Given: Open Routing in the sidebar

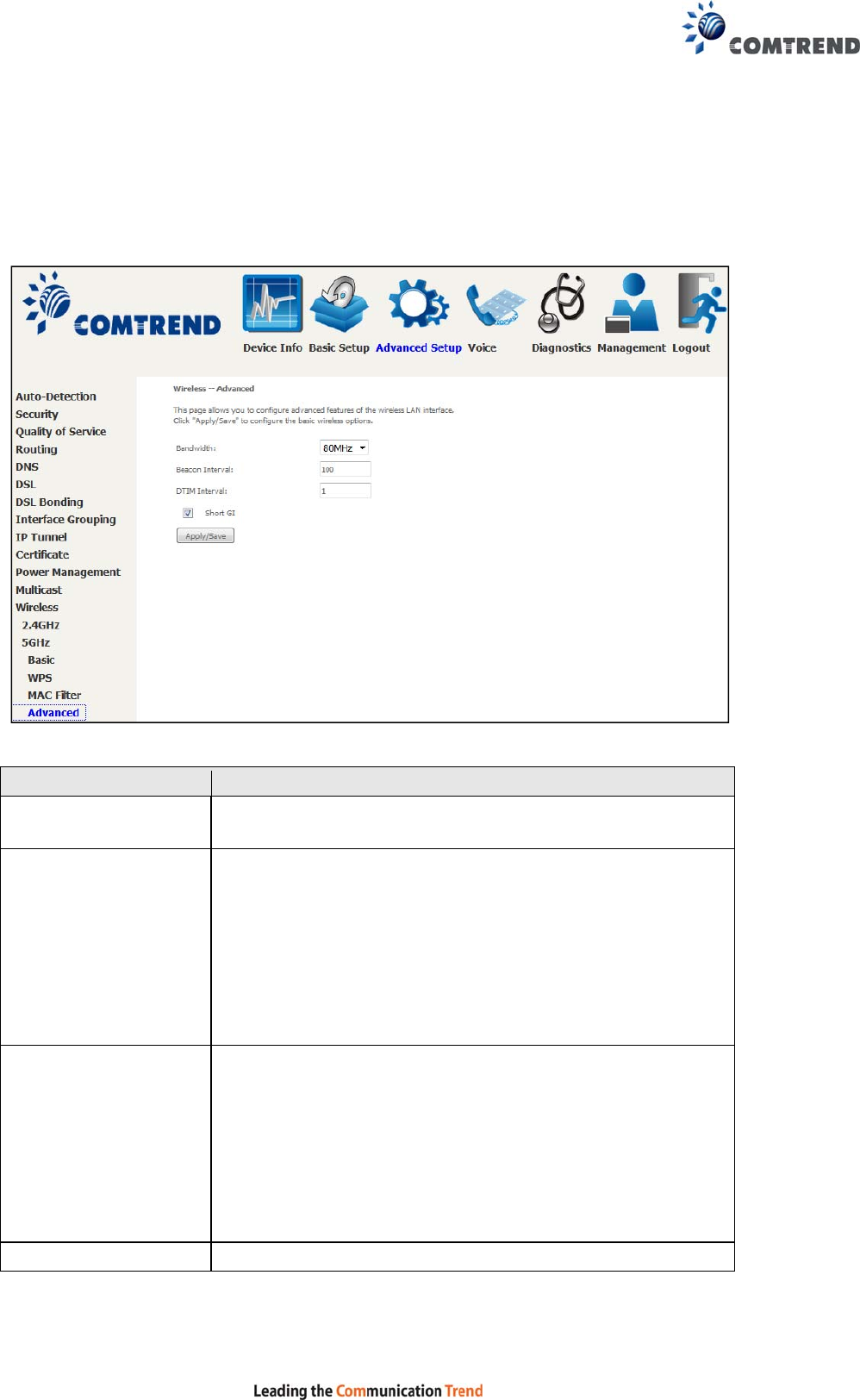Looking at the screenshot, I should 36,450.
